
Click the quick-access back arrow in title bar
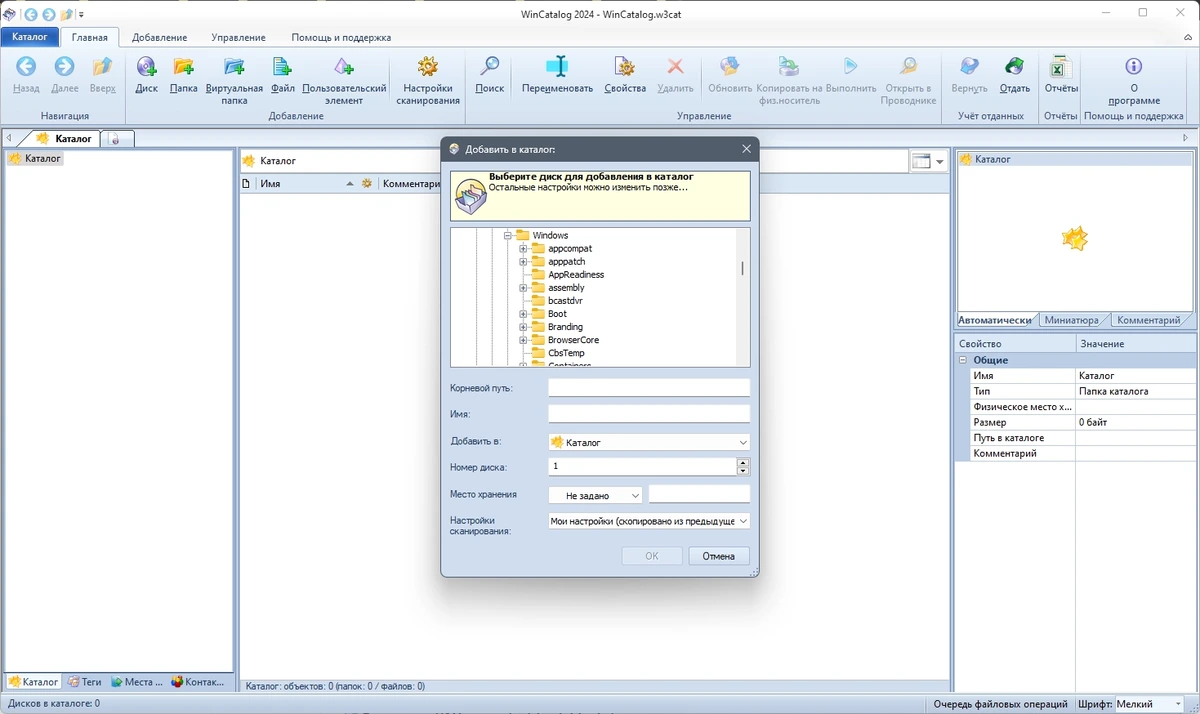[x=31, y=14]
